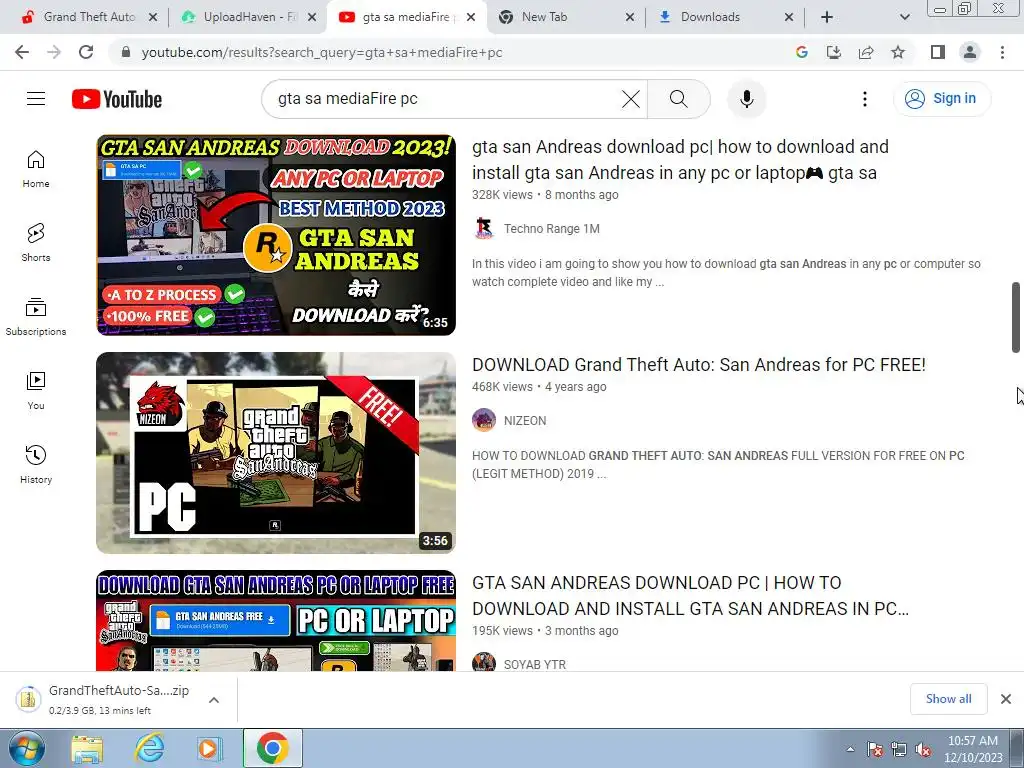This screenshot has width=1024, height=768.
Task: Click Chrome icon in taskbar
Action: pyautogui.click(x=272, y=748)
